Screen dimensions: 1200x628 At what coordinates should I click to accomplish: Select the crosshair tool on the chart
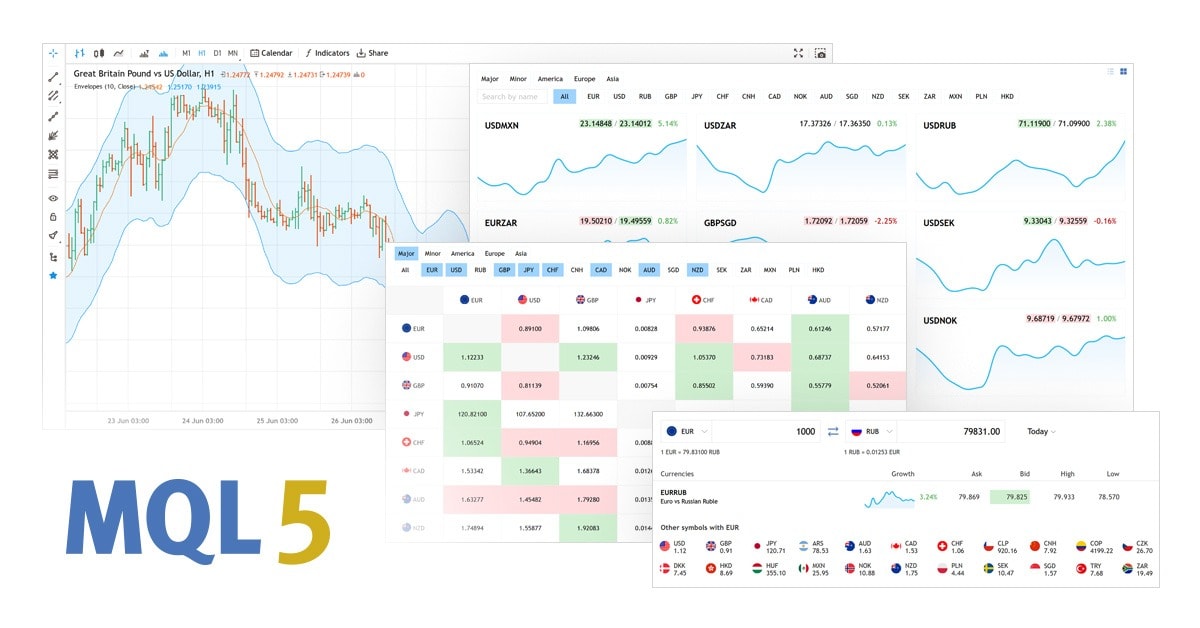pos(52,53)
